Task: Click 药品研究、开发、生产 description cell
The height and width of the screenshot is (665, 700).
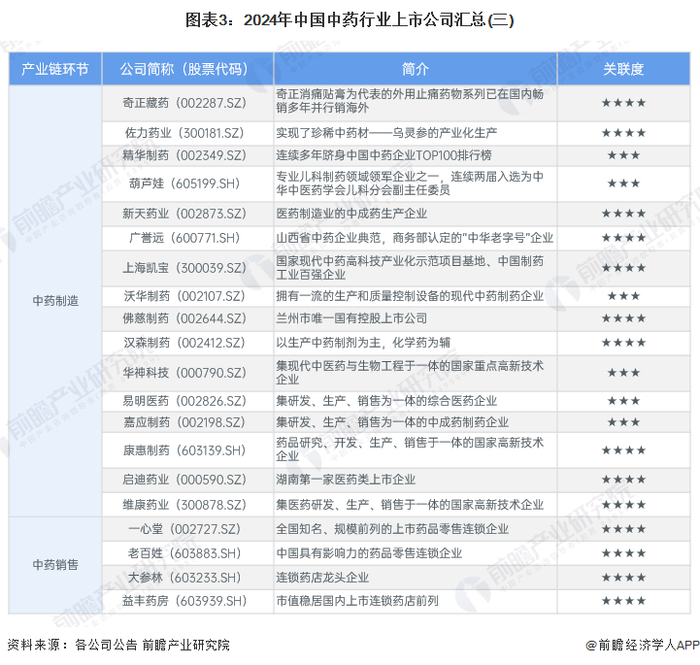Action: tap(415, 450)
